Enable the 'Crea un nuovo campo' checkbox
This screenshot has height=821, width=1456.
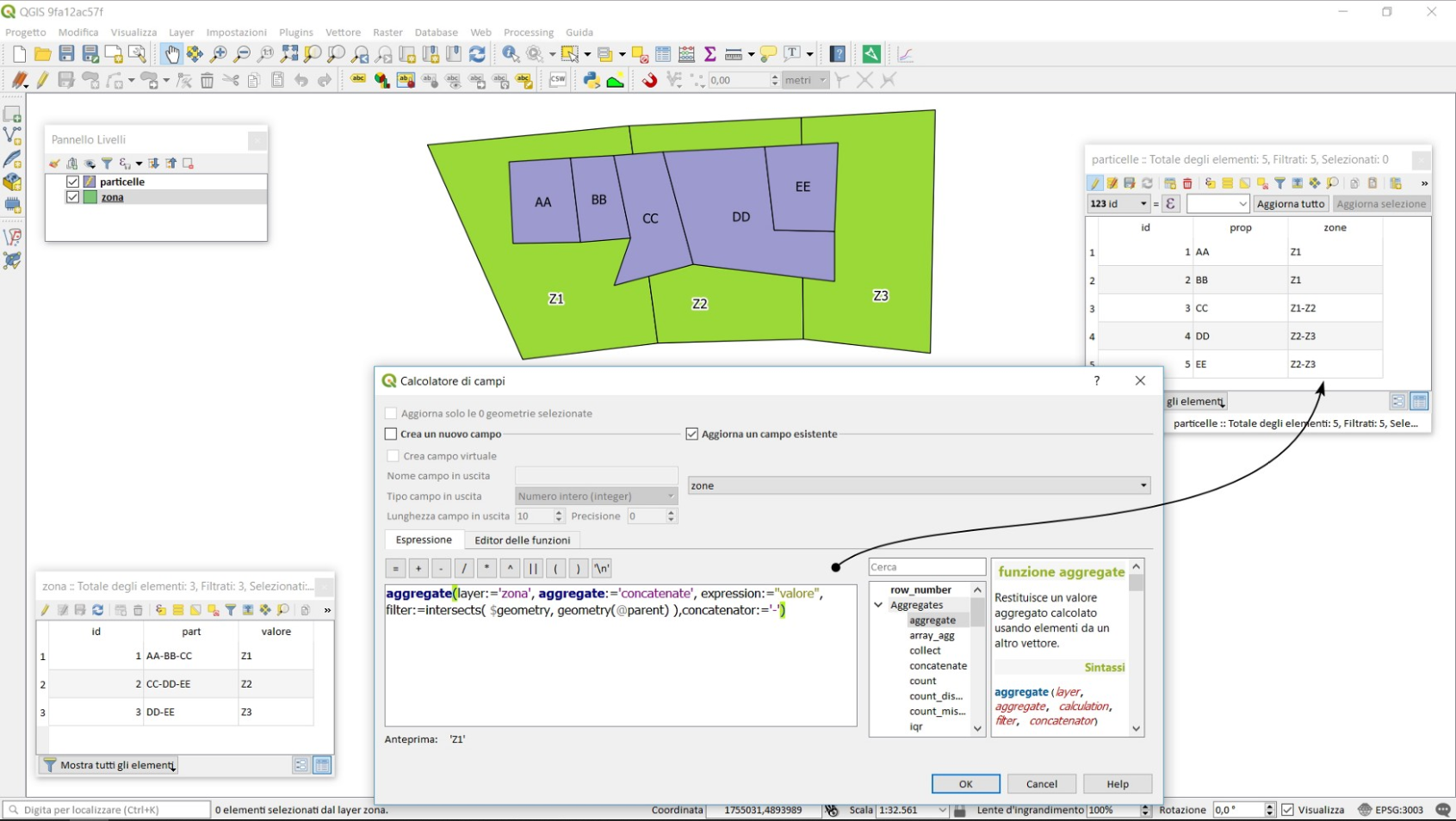391,435
